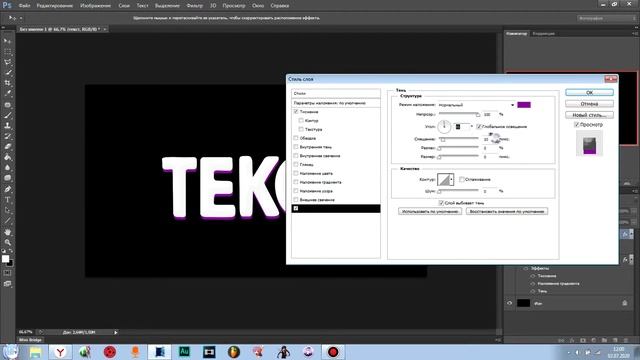Select the Blur tool
Screen dimensions: 640x360
coord(7,167)
